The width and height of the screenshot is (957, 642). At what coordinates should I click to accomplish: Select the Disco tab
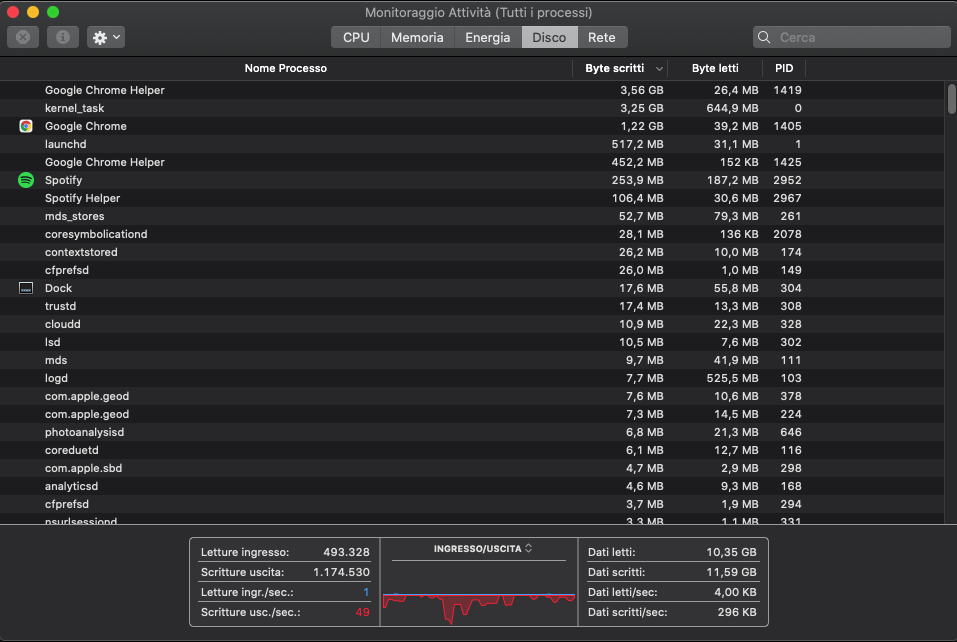[x=549, y=37]
